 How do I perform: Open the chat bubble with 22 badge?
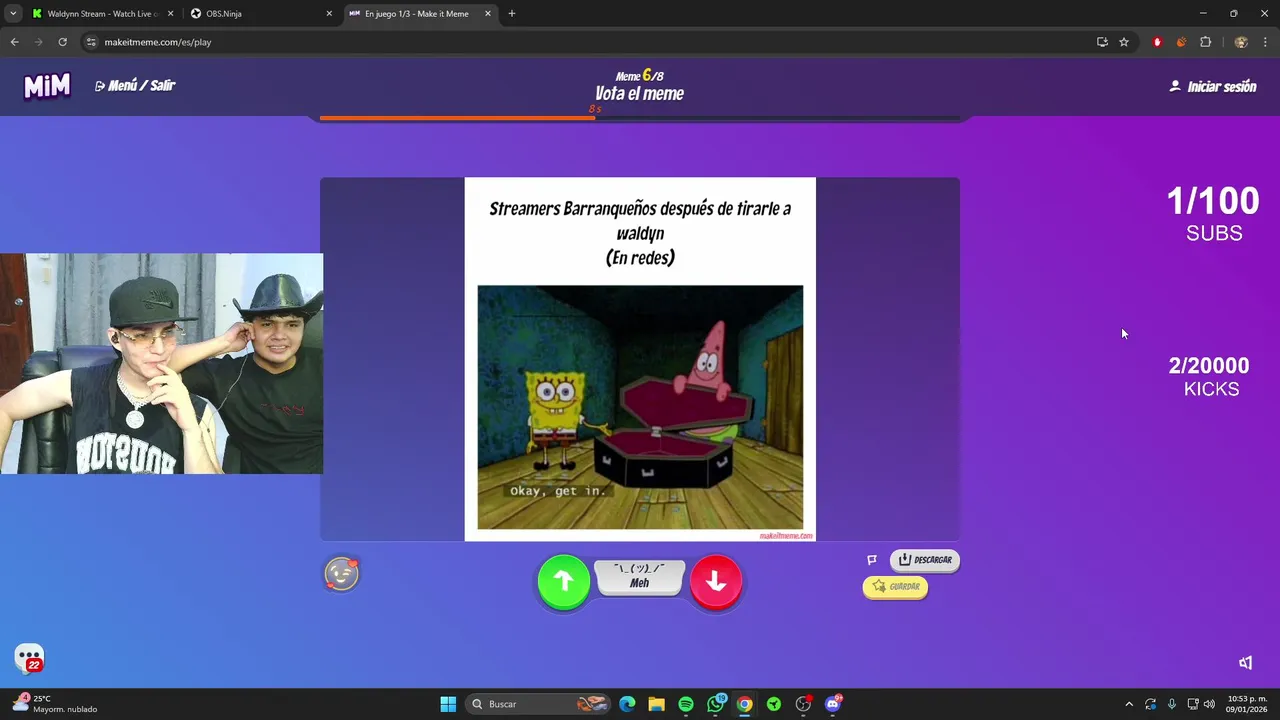click(x=30, y=658)
